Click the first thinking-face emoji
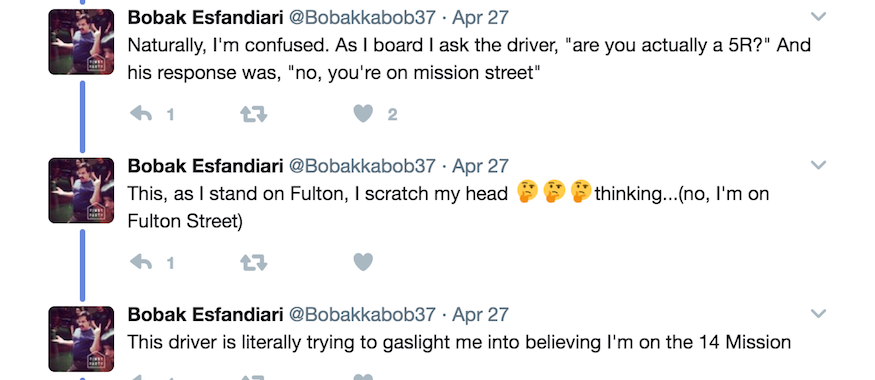The image size is (875, 380). [526, 192]
